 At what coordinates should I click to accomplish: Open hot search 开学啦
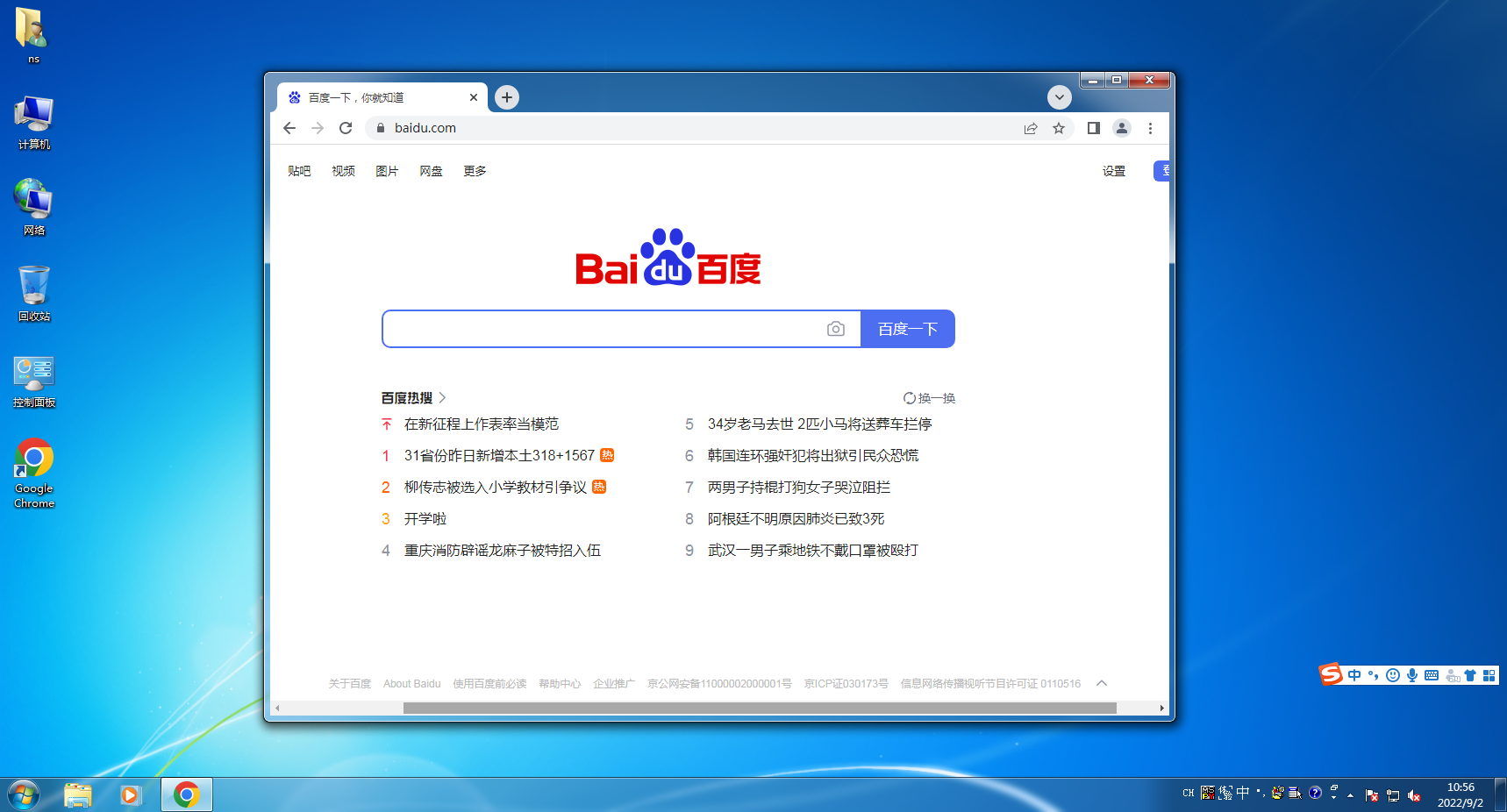pos(425,519)
